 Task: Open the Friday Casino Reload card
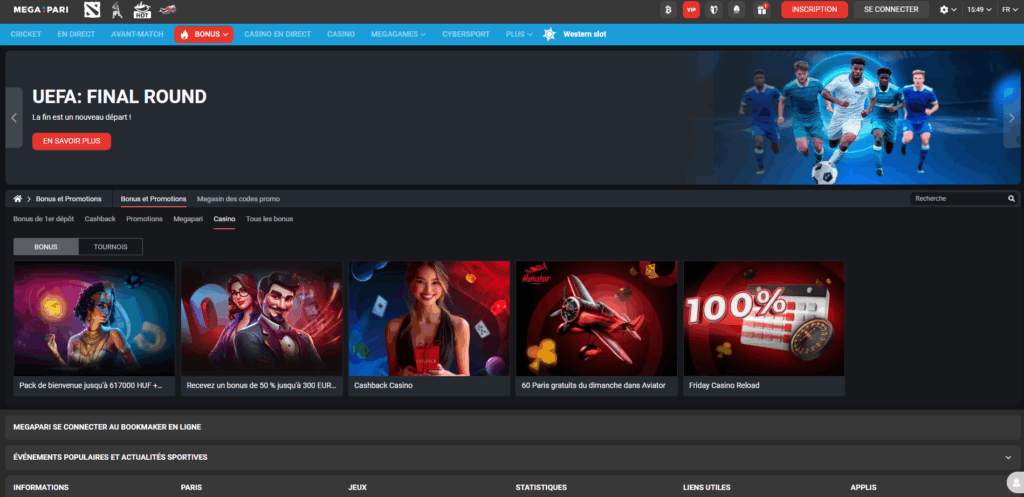click(x=764, y=329)
